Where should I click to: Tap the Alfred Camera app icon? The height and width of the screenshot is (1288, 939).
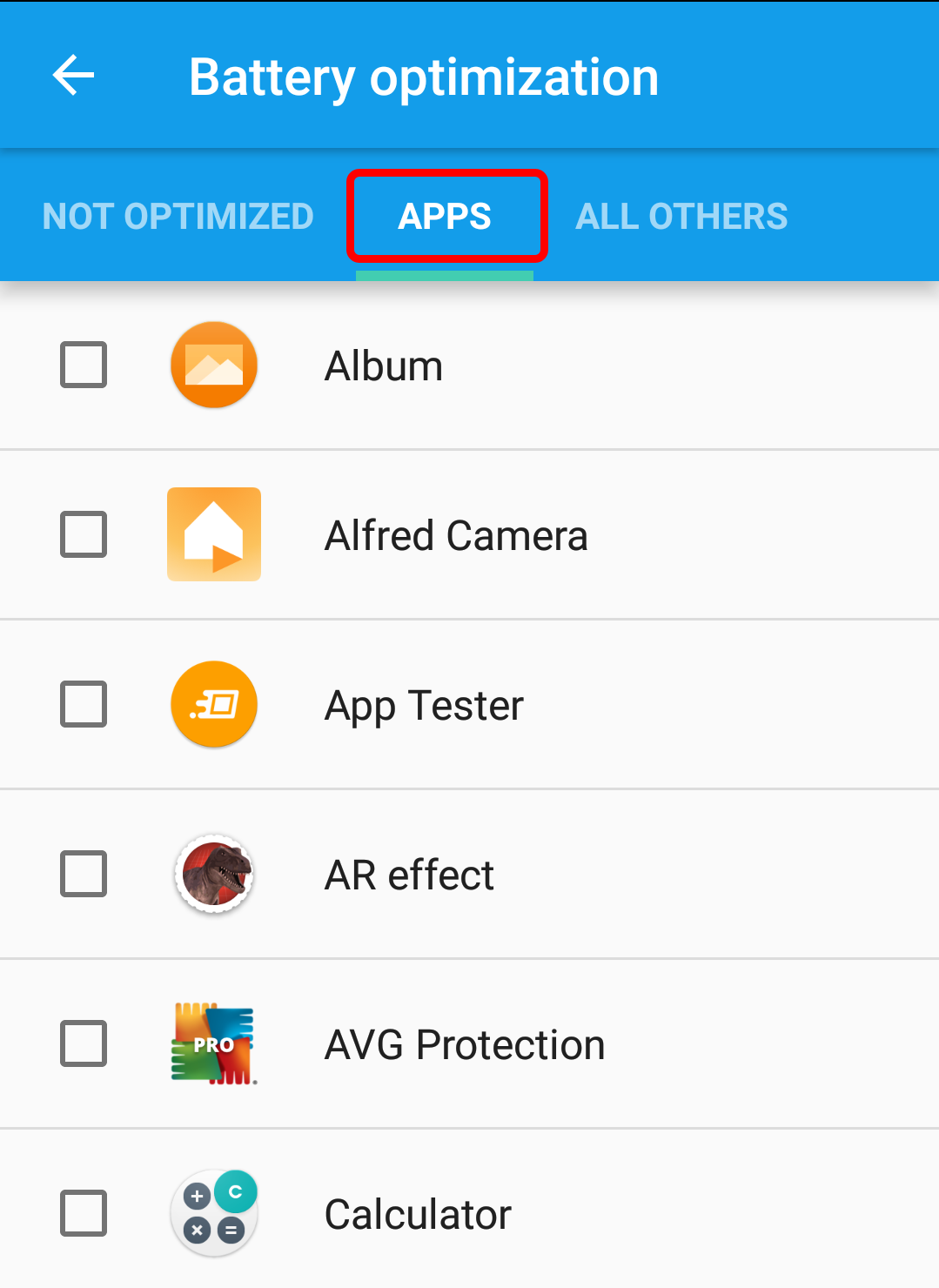214,534
